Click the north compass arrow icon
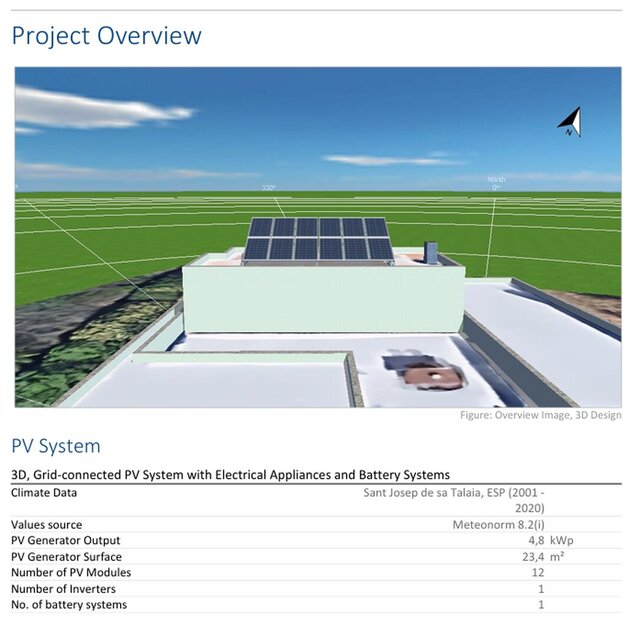 tap(570, 122)
